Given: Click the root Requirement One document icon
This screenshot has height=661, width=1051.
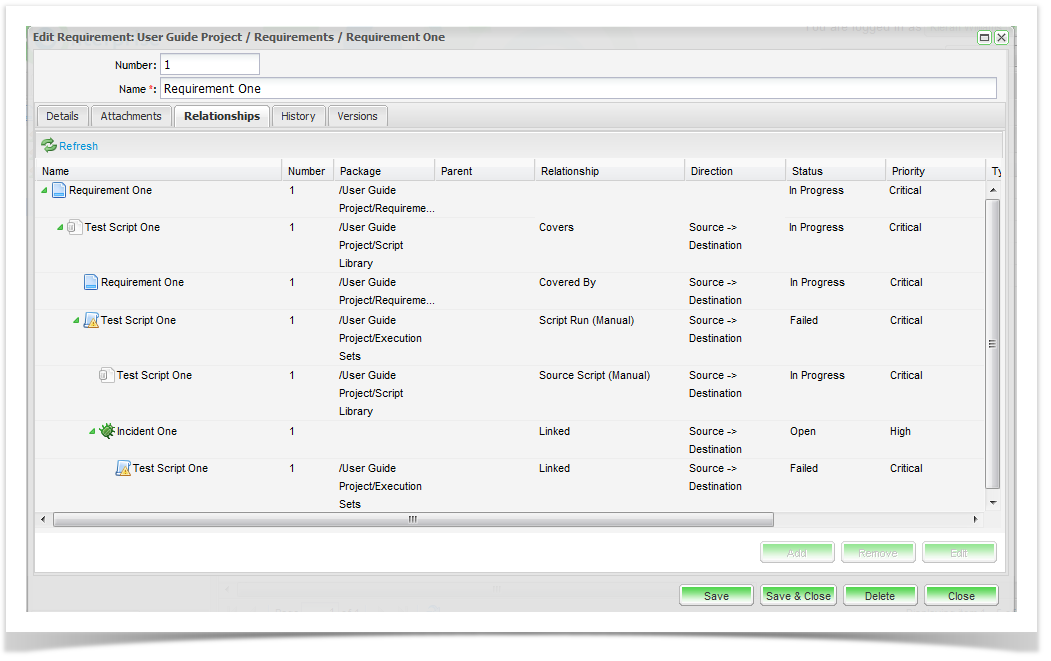Looking at the screenshot, I should tap(59, 190).
